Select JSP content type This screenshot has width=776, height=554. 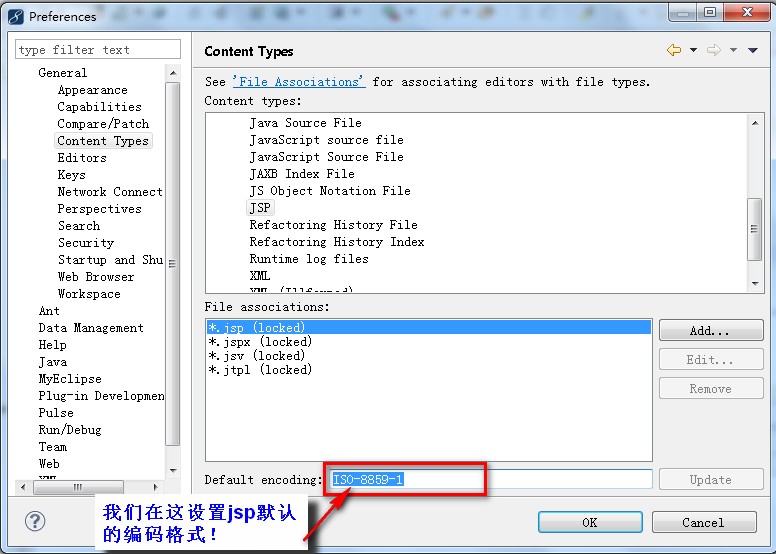coord(260,208)
